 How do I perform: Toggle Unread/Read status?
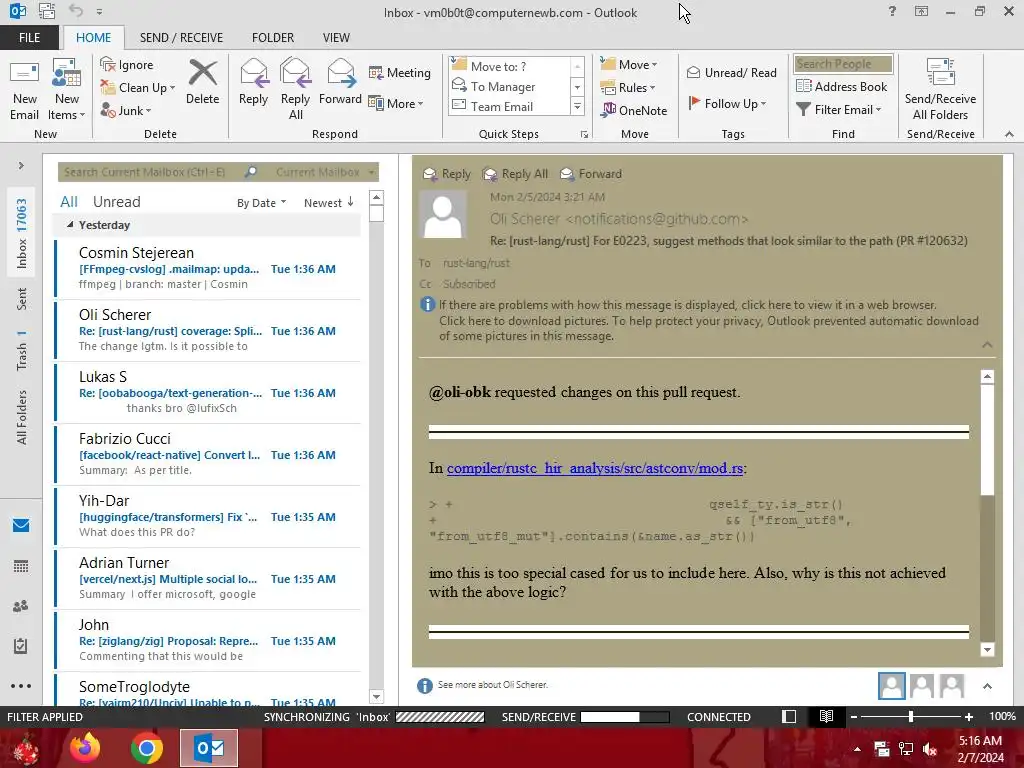[731, 72]
